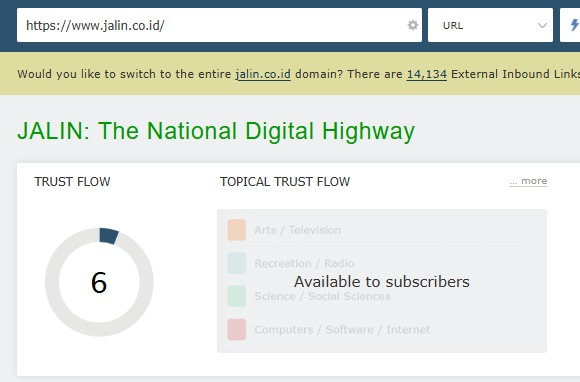The height and width of the screenshot is (382, 580).
Task: Open the 14,134 external inbound links link
Action: pyautogui.click(x=427, y=74)
